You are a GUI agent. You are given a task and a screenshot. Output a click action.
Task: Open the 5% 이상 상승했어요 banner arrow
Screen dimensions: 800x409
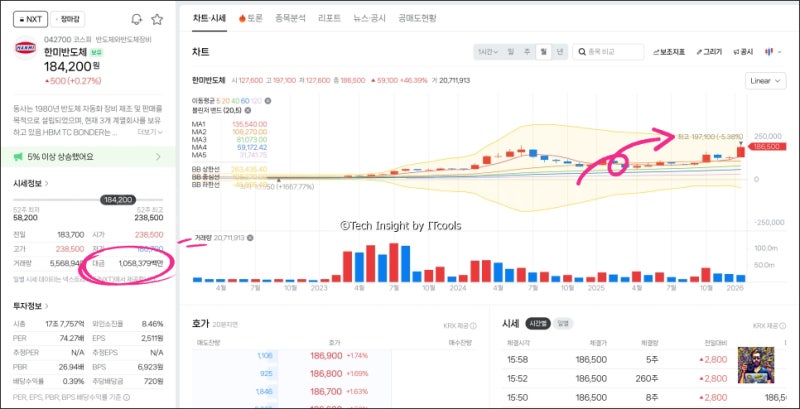pos(158,157)
